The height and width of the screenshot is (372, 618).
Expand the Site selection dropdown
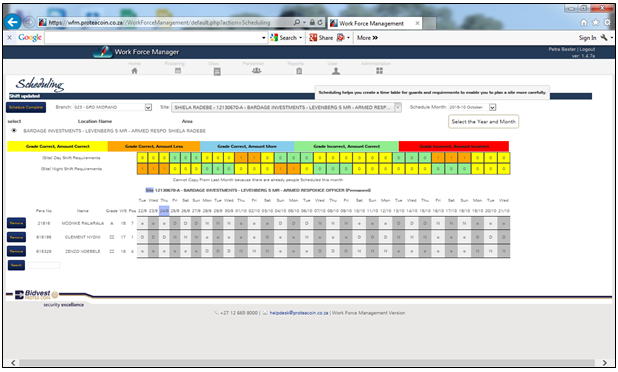(x=398, y=107)
